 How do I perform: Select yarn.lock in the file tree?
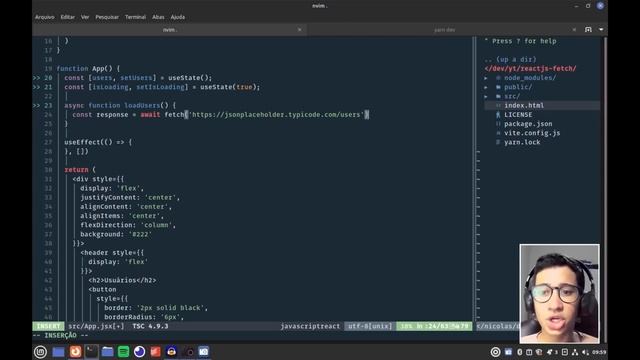[x=522, y=142]
